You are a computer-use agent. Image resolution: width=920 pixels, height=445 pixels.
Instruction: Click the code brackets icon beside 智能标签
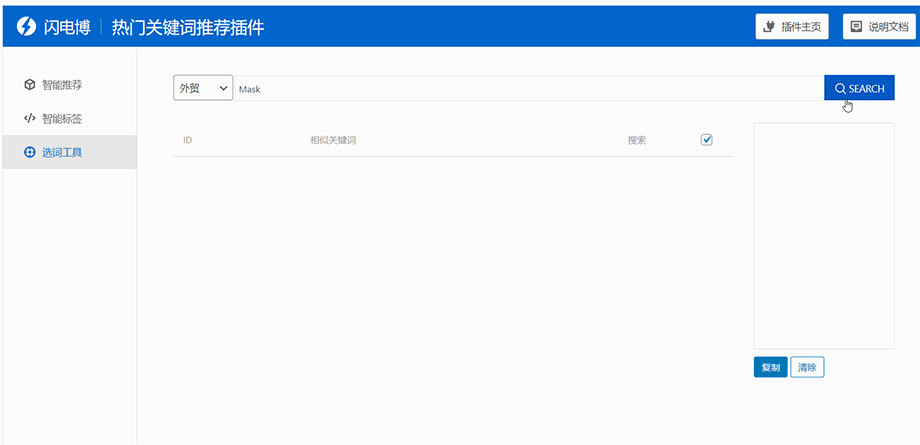29,118
